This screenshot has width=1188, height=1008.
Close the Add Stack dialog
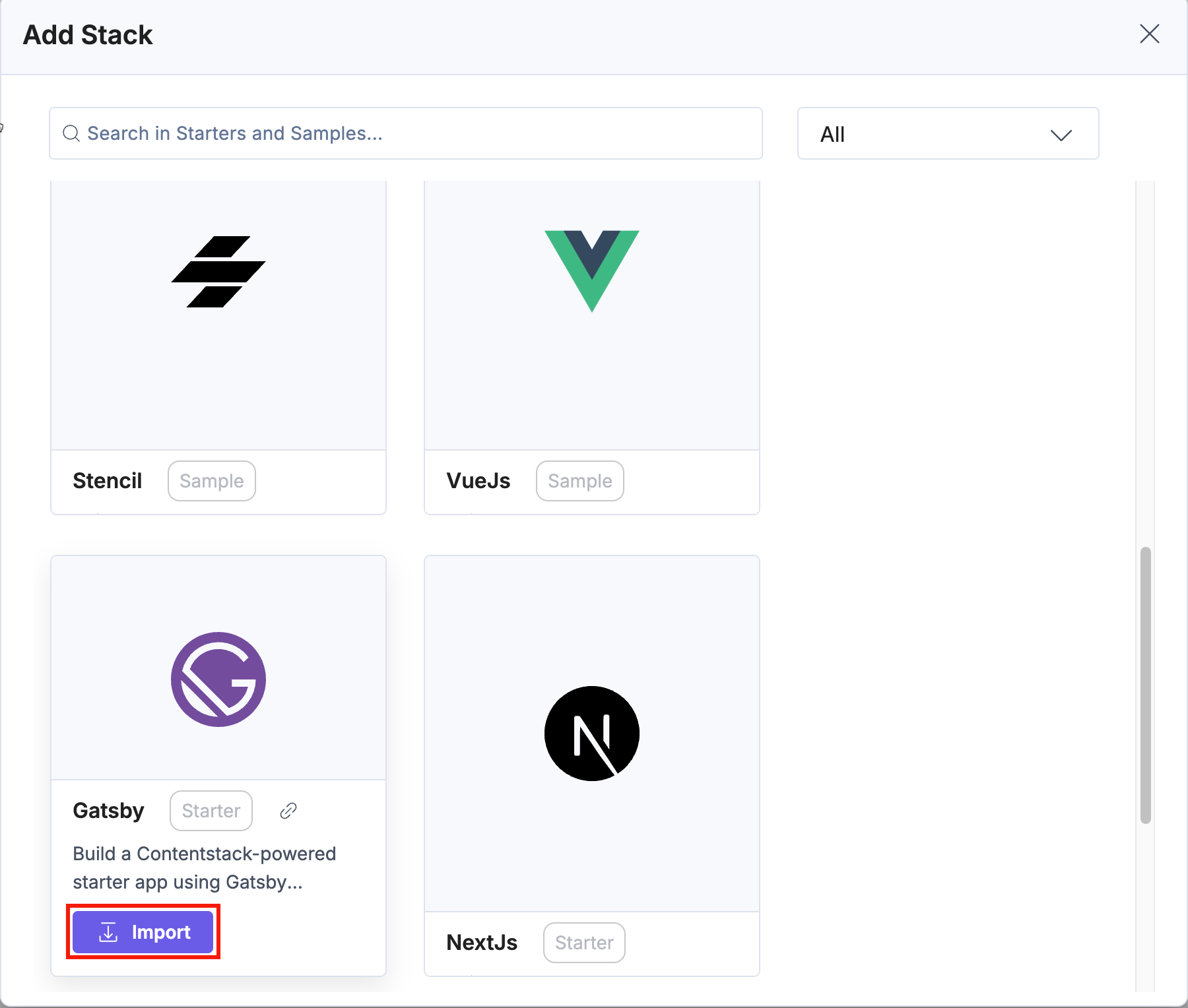[1149, 34]
